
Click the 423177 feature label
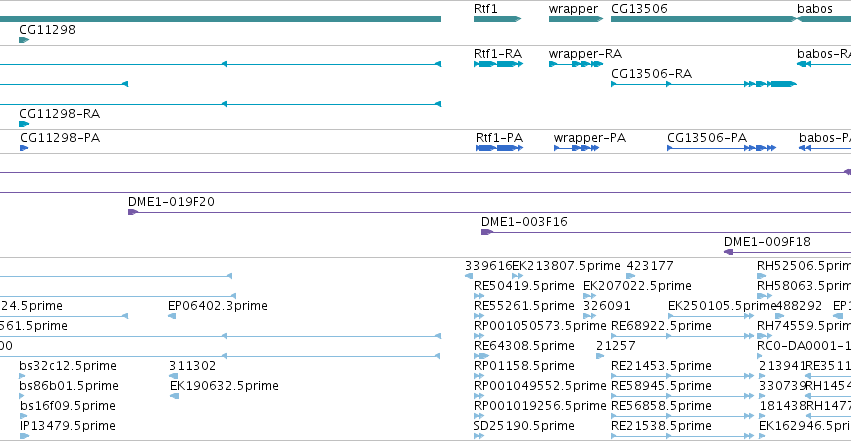click(650, 266)
